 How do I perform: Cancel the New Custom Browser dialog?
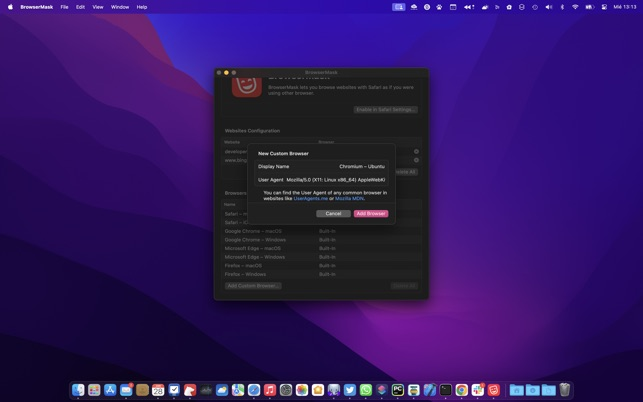coord(333,213)
